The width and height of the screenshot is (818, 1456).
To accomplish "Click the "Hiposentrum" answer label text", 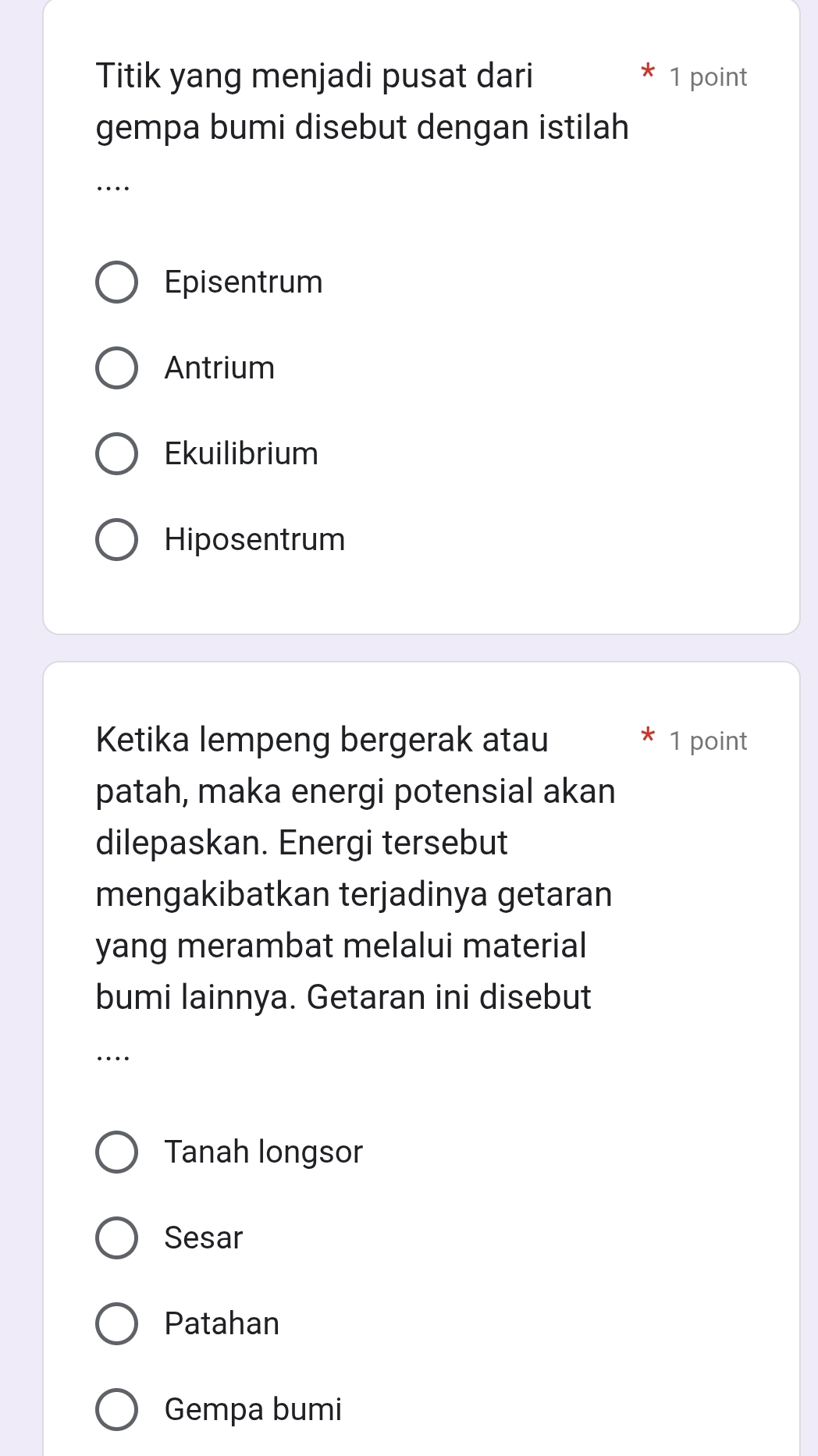I will 254,540.
